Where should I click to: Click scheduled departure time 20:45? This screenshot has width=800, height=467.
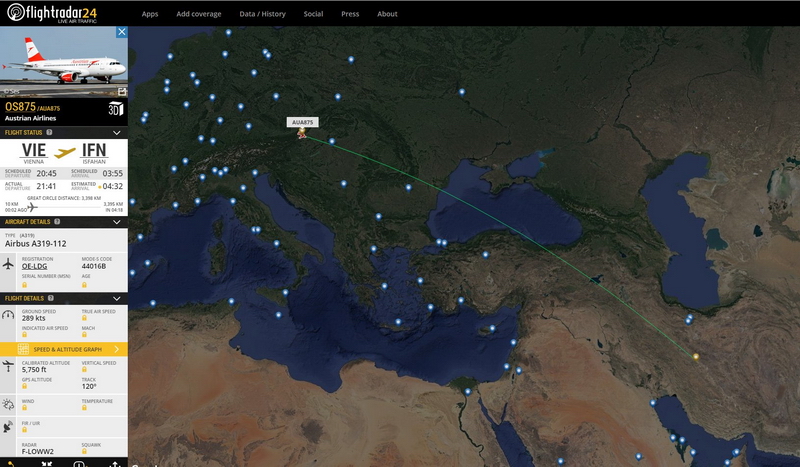[46, 174]
